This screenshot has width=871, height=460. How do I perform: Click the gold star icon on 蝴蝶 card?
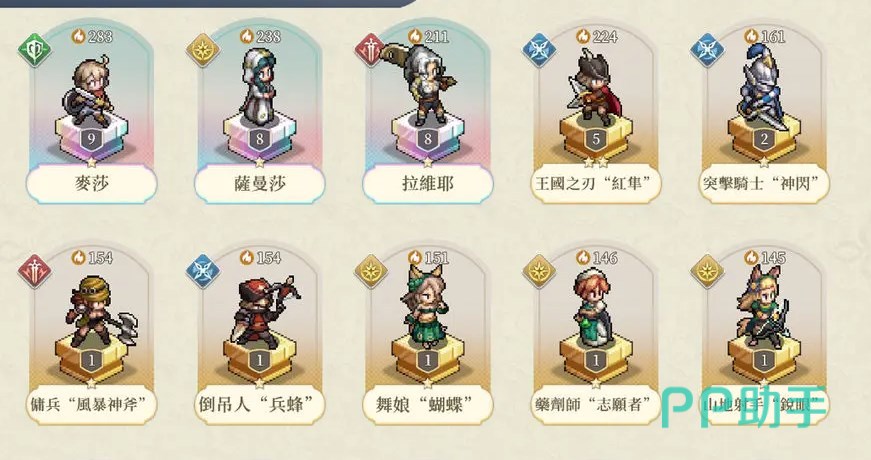point(371,271)
